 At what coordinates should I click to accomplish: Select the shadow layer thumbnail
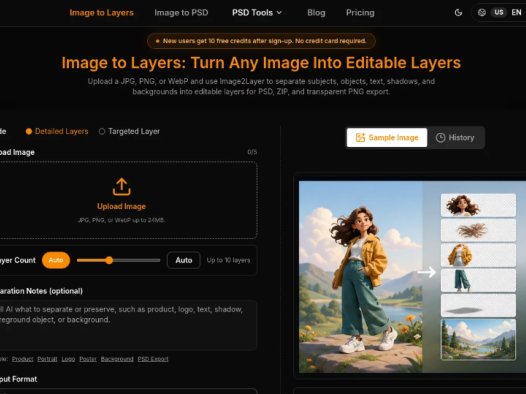tap(478, 305)
